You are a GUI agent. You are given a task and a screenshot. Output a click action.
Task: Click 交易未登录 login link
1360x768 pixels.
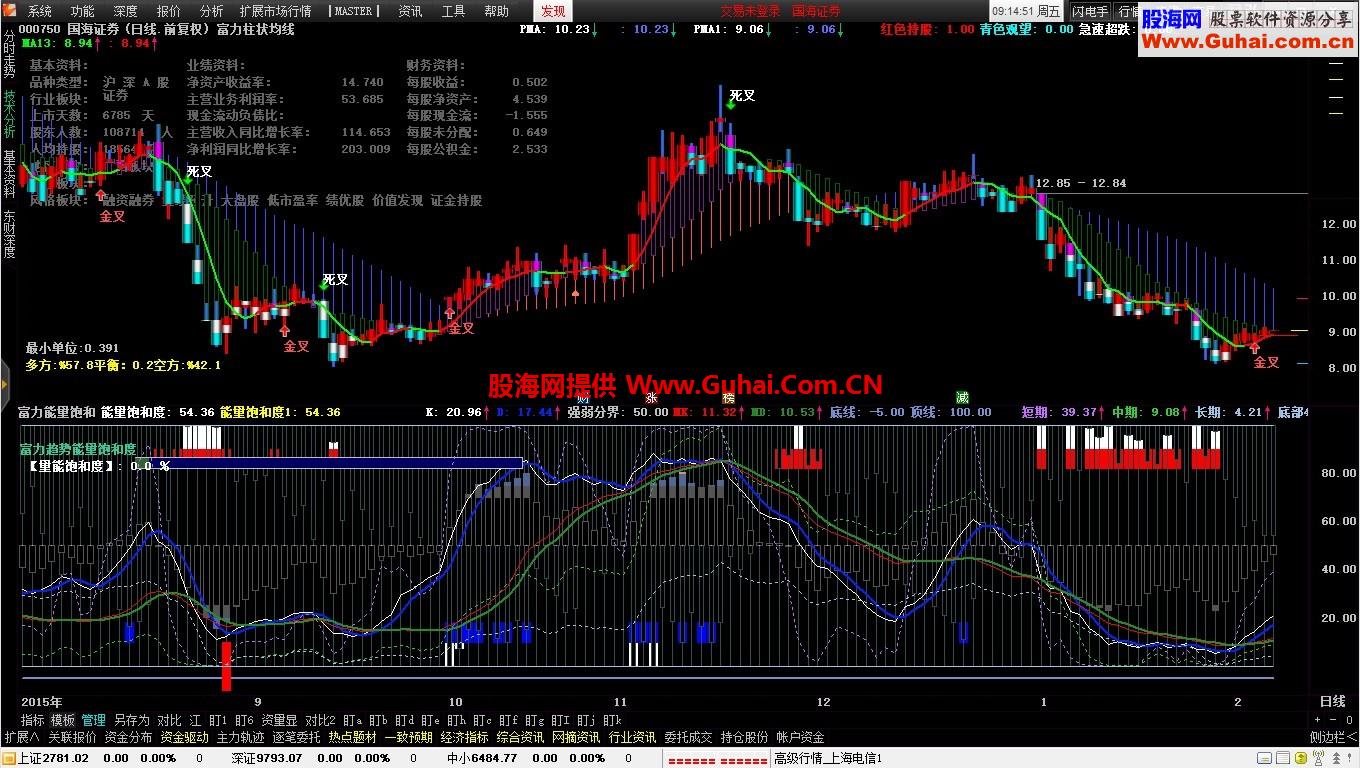click(750, 11)
